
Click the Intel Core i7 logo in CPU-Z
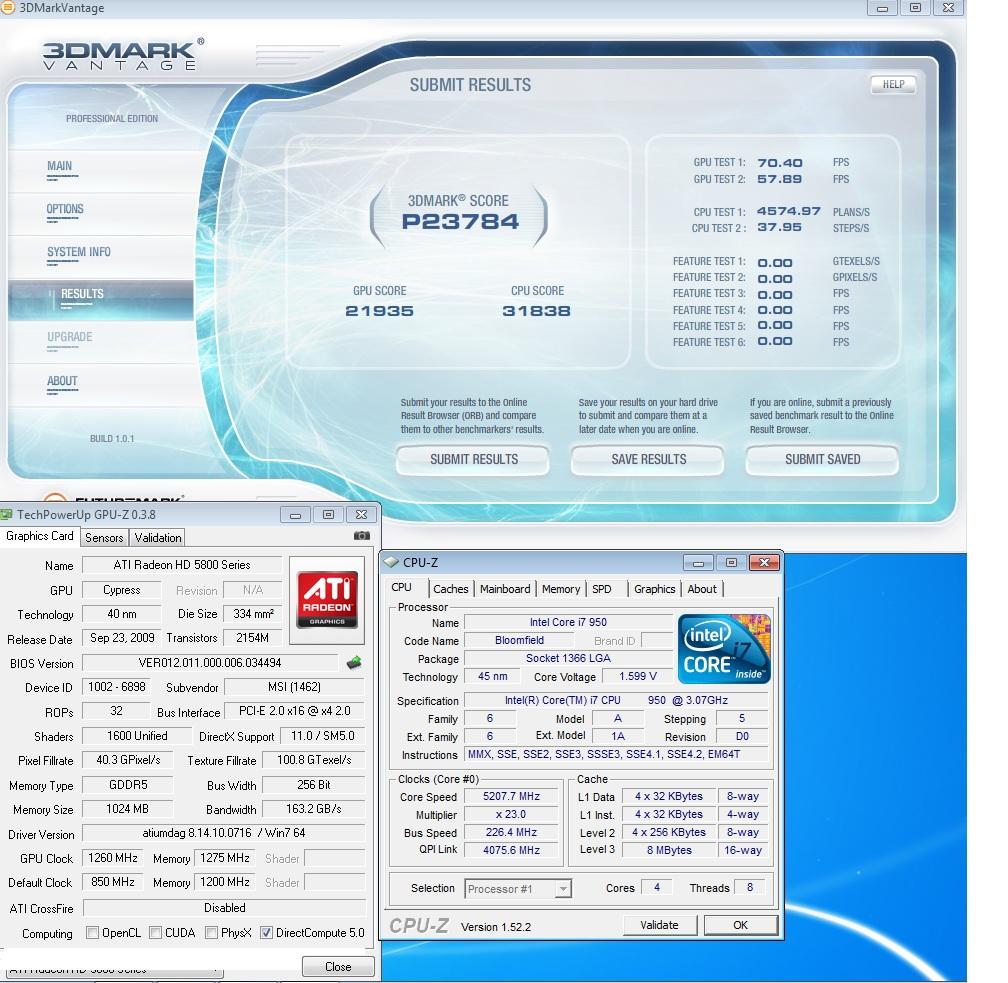pyautogui.click(x=724, y=649)
